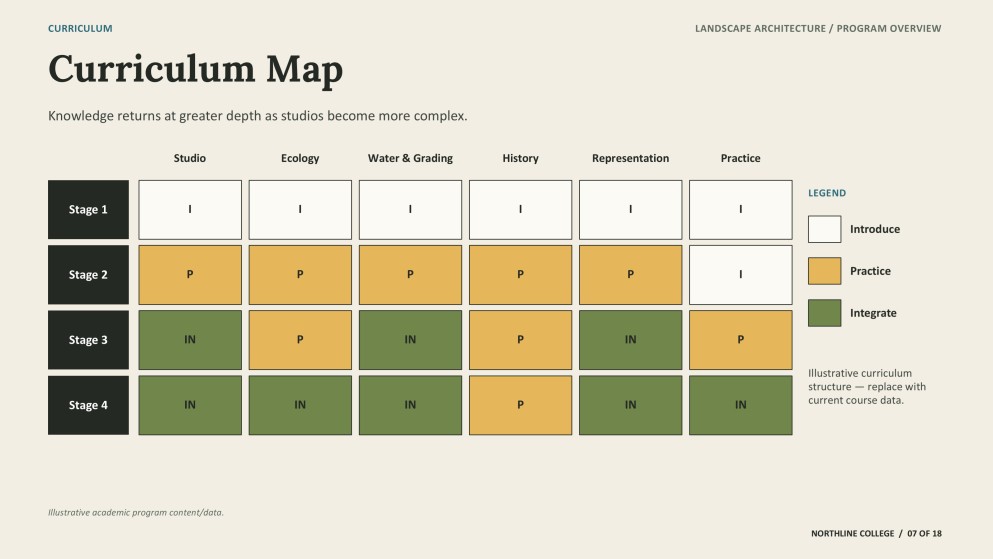
Task: Click the Stage 1 Studio cell
Action: point(190,210)
